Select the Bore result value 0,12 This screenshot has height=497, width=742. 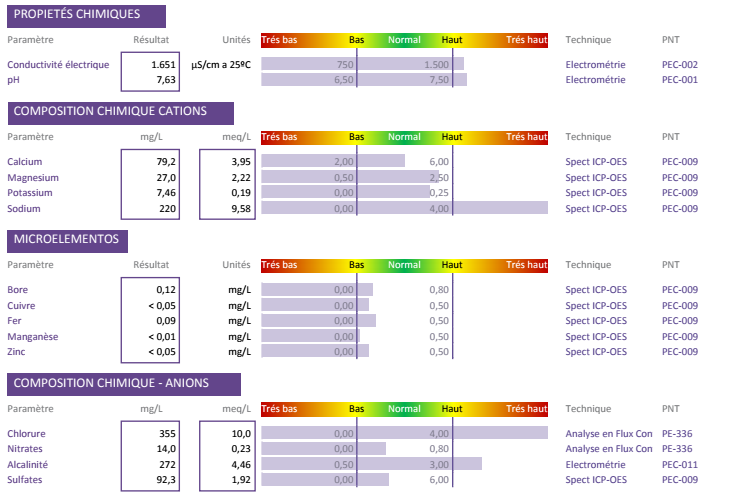[166, 289]
